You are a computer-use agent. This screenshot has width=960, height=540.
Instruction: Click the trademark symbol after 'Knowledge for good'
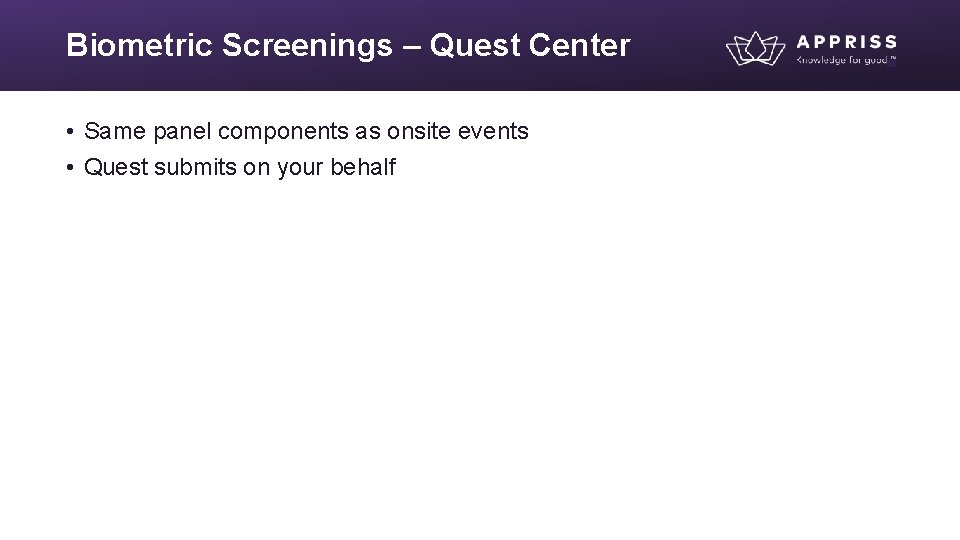(892, 57)
